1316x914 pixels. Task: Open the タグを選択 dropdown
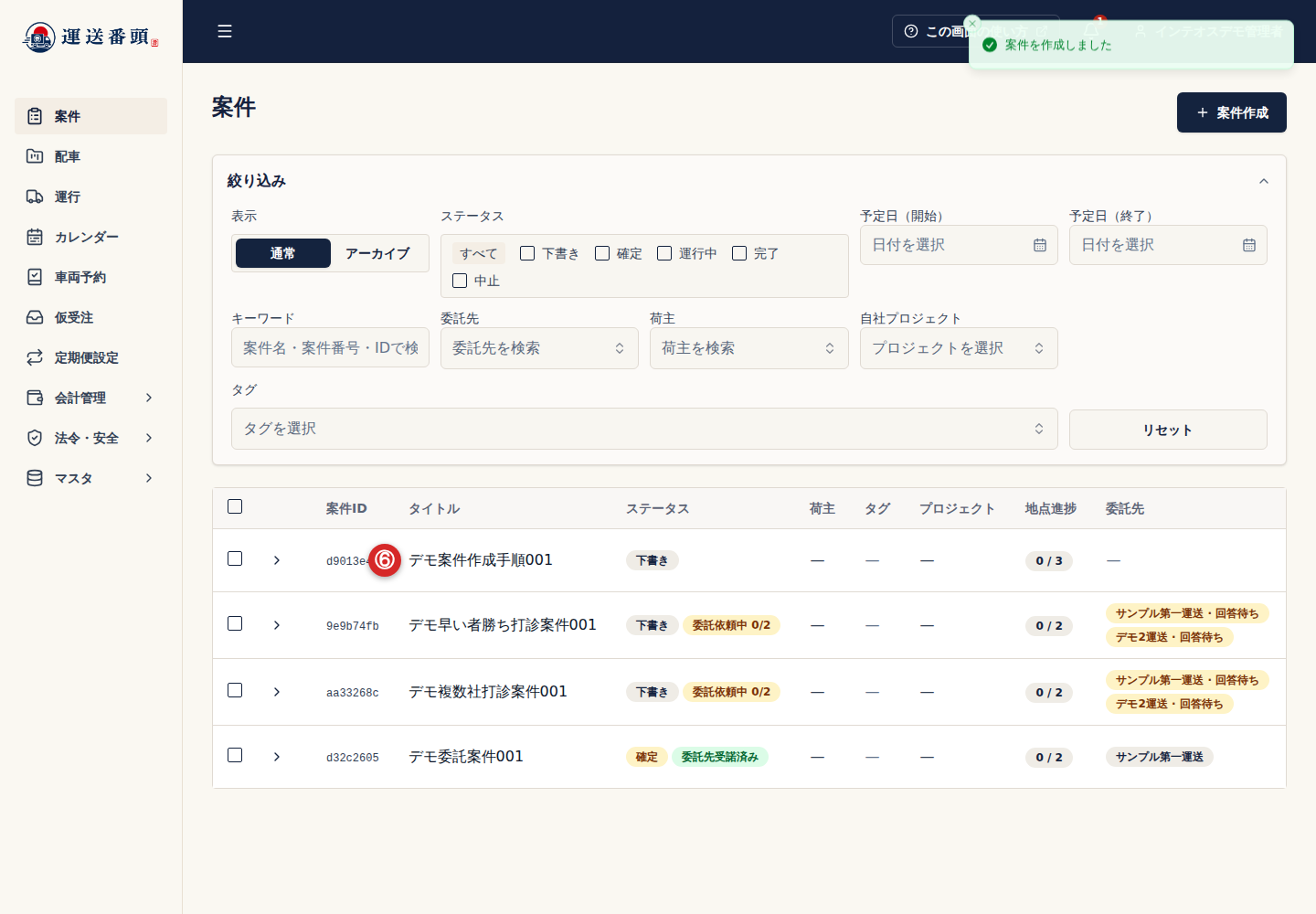click(644, 429)
